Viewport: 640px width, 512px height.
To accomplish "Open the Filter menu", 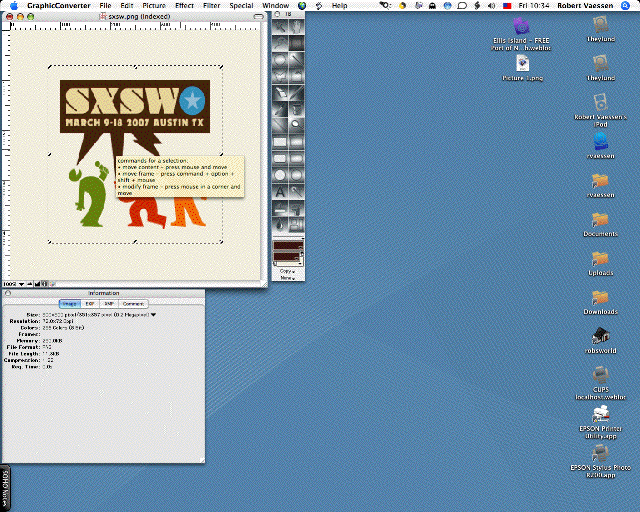I will tap(211, 6).
